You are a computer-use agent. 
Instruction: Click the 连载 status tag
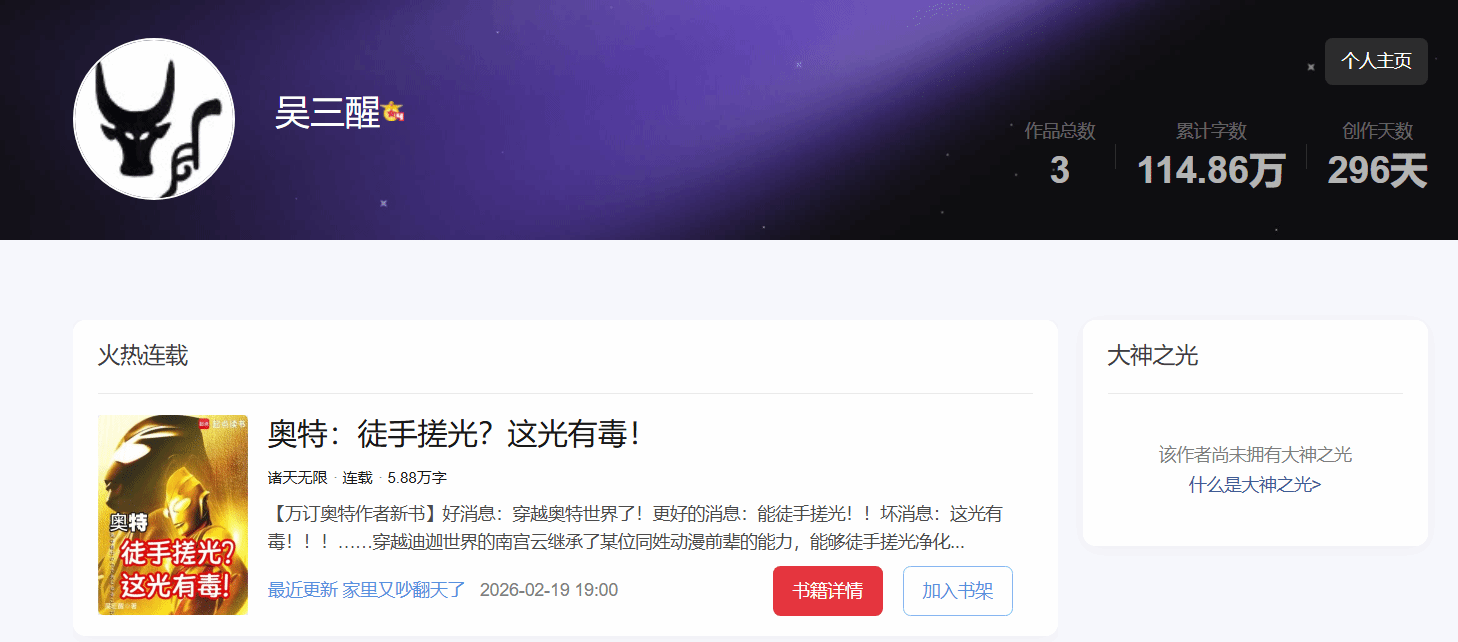(357, 478)
